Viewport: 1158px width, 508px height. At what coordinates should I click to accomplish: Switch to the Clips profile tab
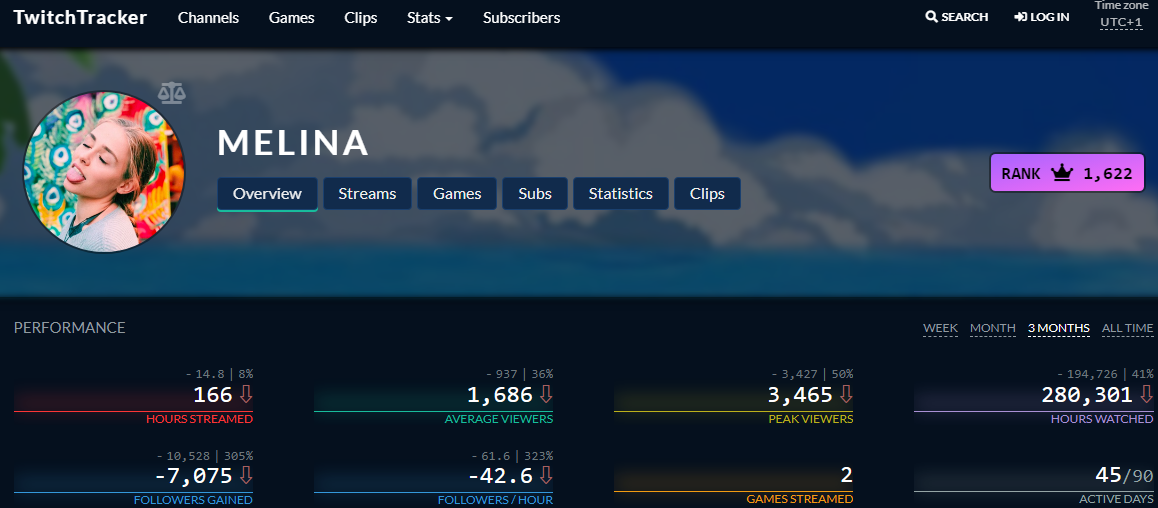coord(707,193)
